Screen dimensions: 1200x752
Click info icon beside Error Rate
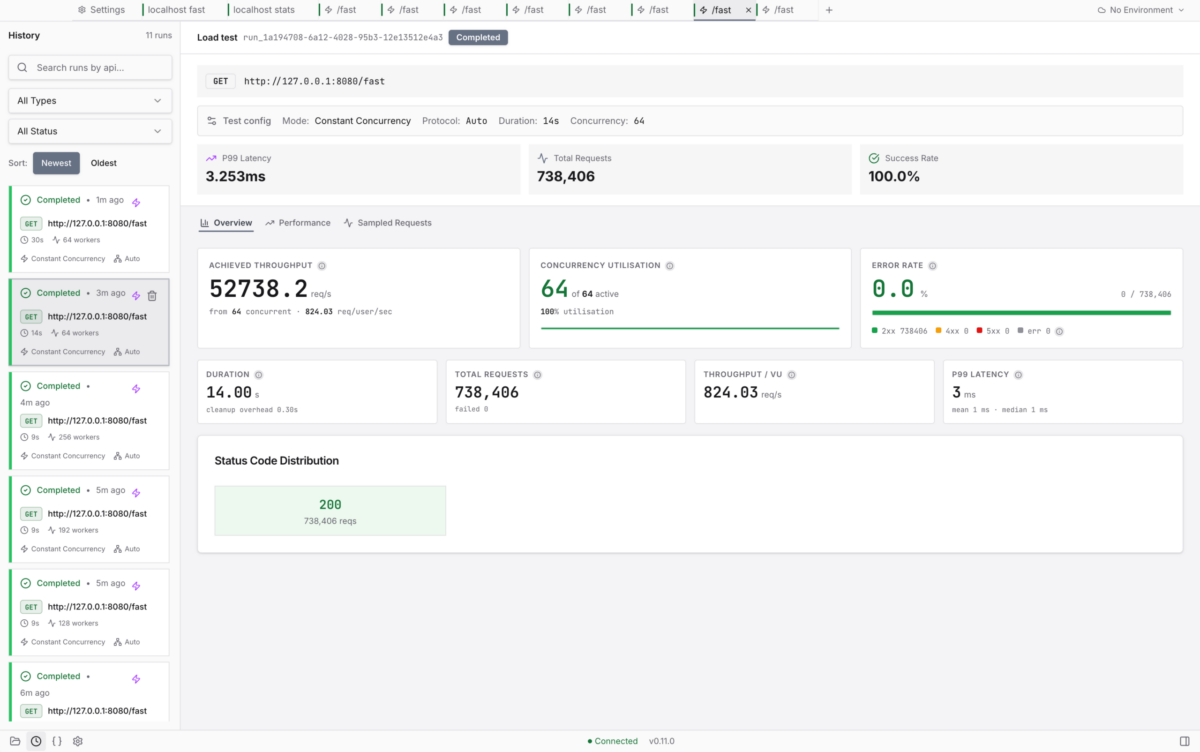(x=932, y=266)
